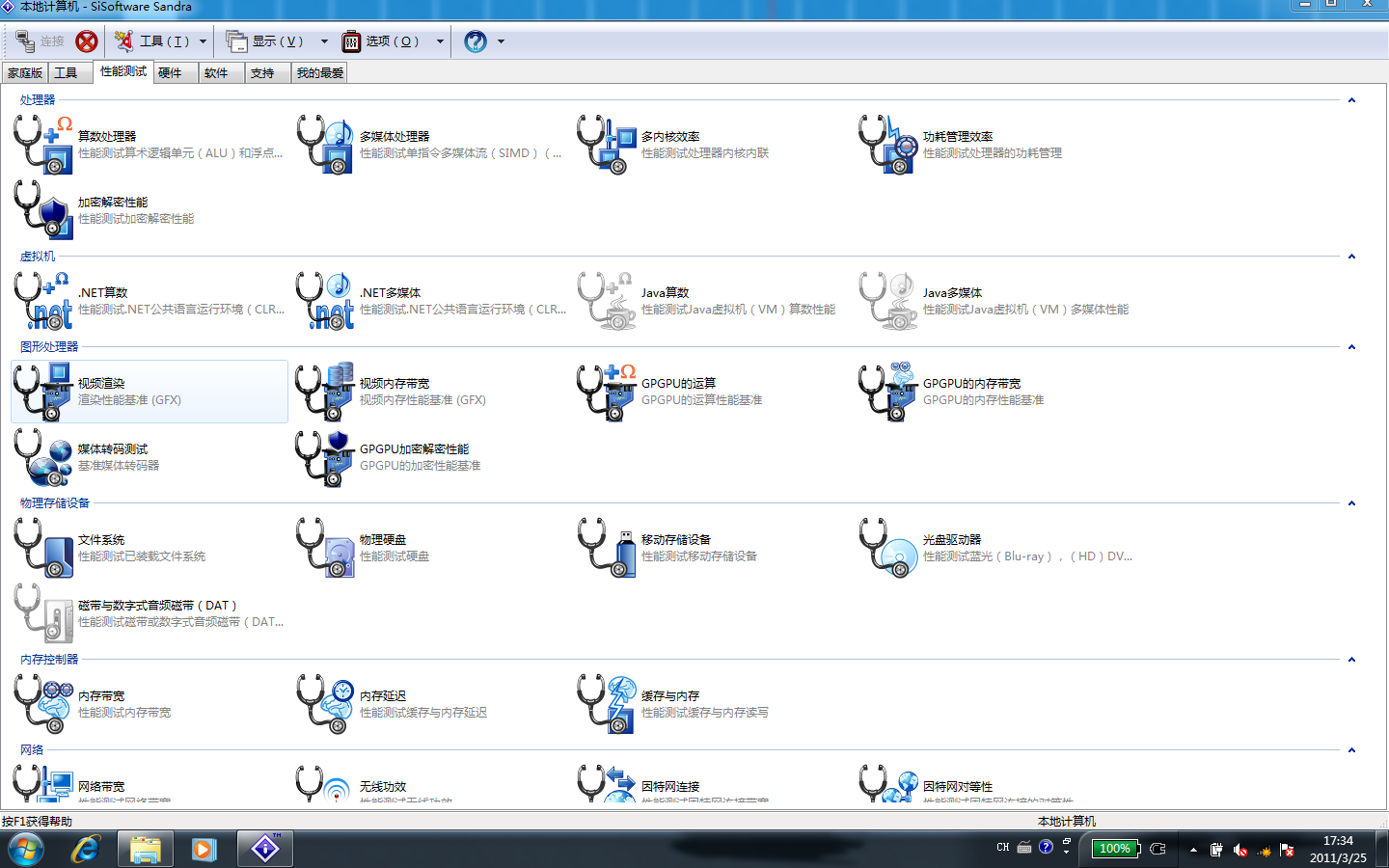Select the 因特网对等性 benchmark icon

coord(889,783)
